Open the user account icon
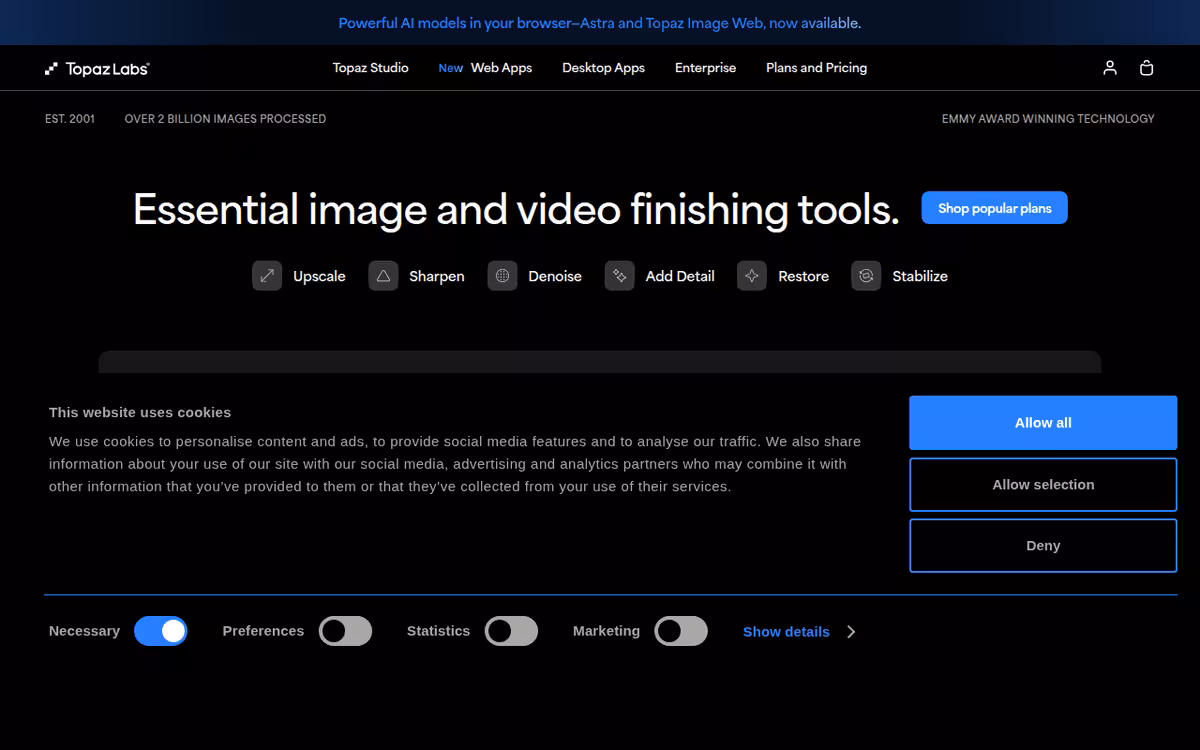The image size is (1200, 750). (x=1110, y=68)
